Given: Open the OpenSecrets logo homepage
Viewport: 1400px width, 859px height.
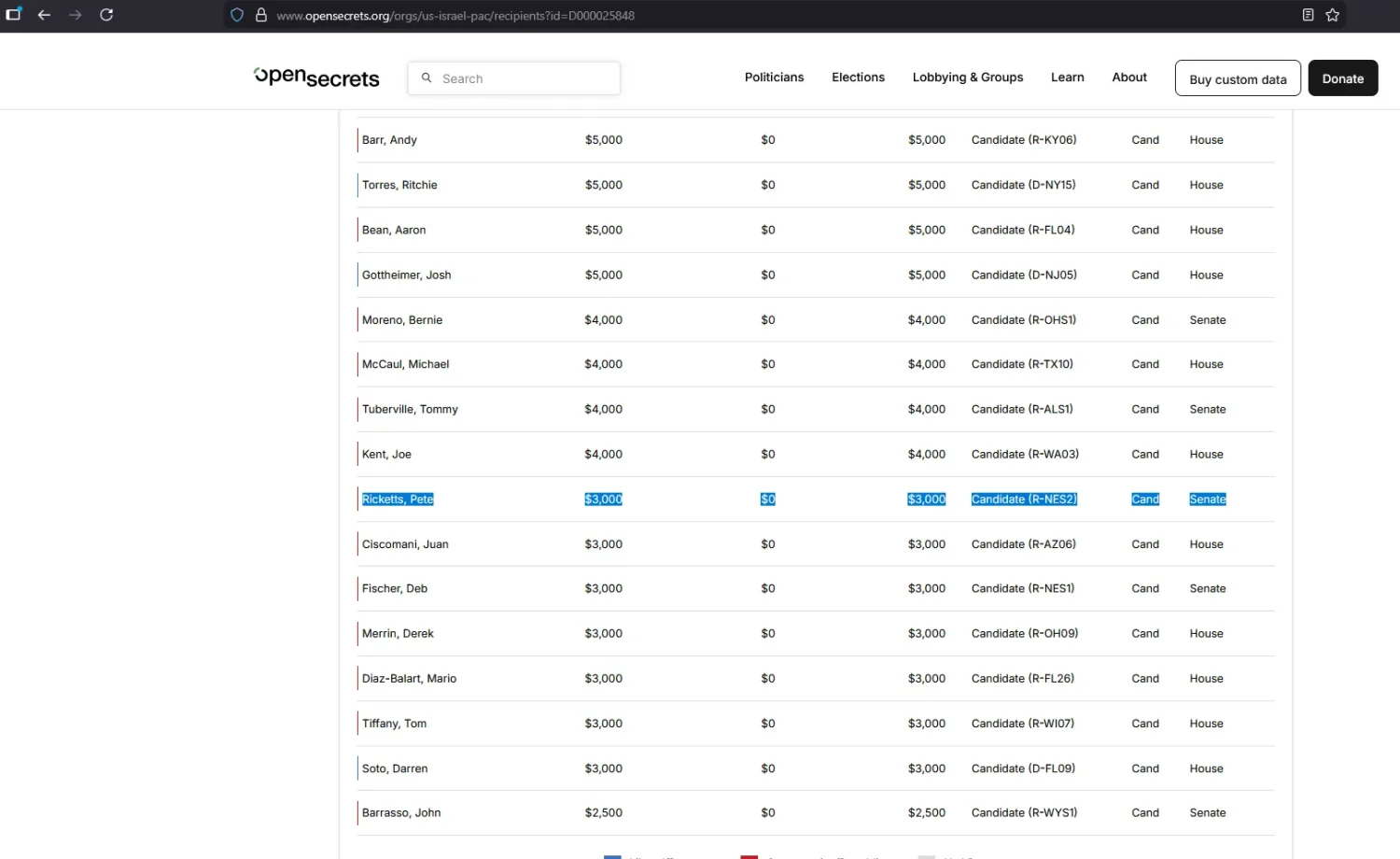Looking at the screenshot, I should [x=316, y=77].
